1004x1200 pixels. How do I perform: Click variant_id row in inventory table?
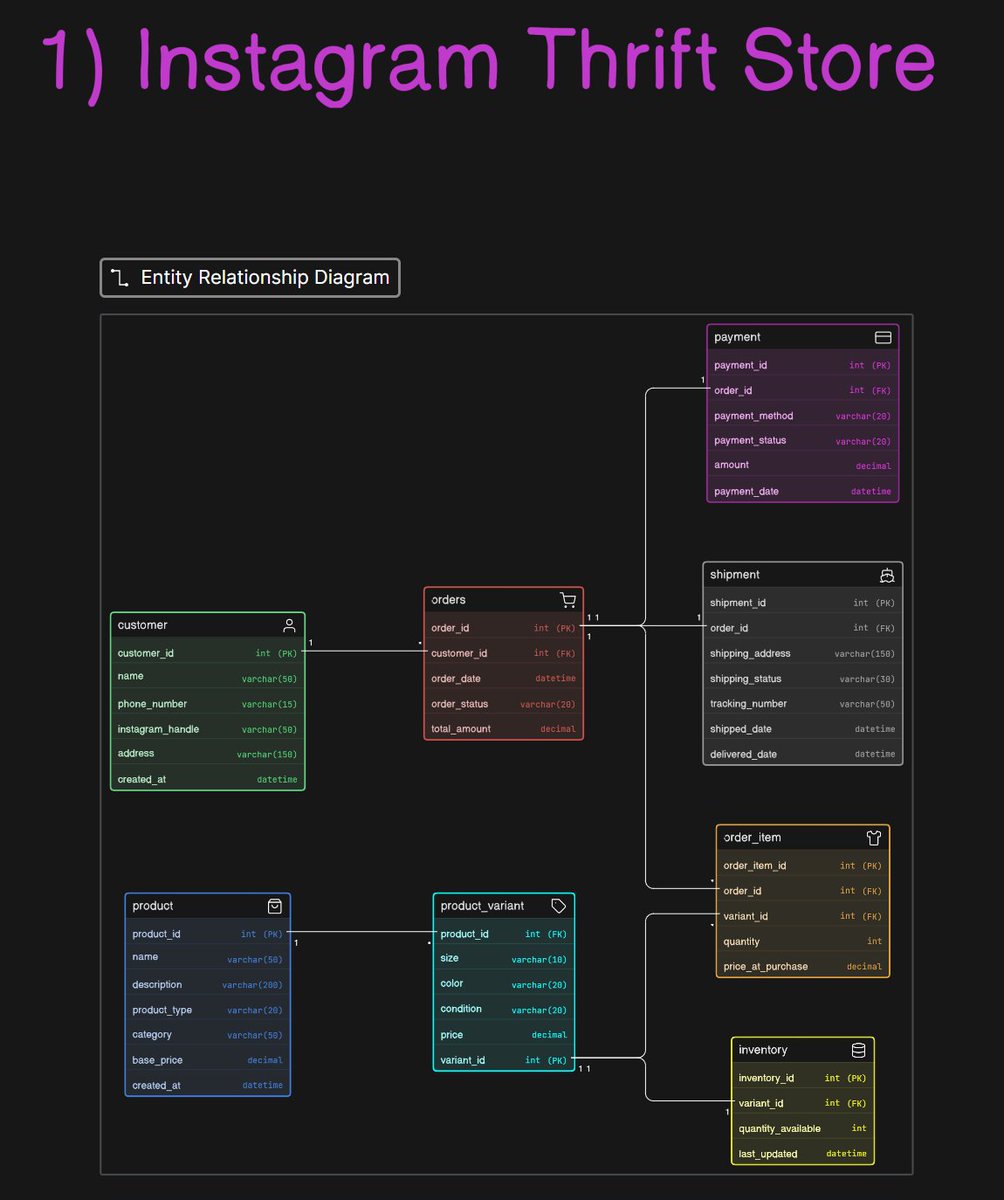point(803,1103)
